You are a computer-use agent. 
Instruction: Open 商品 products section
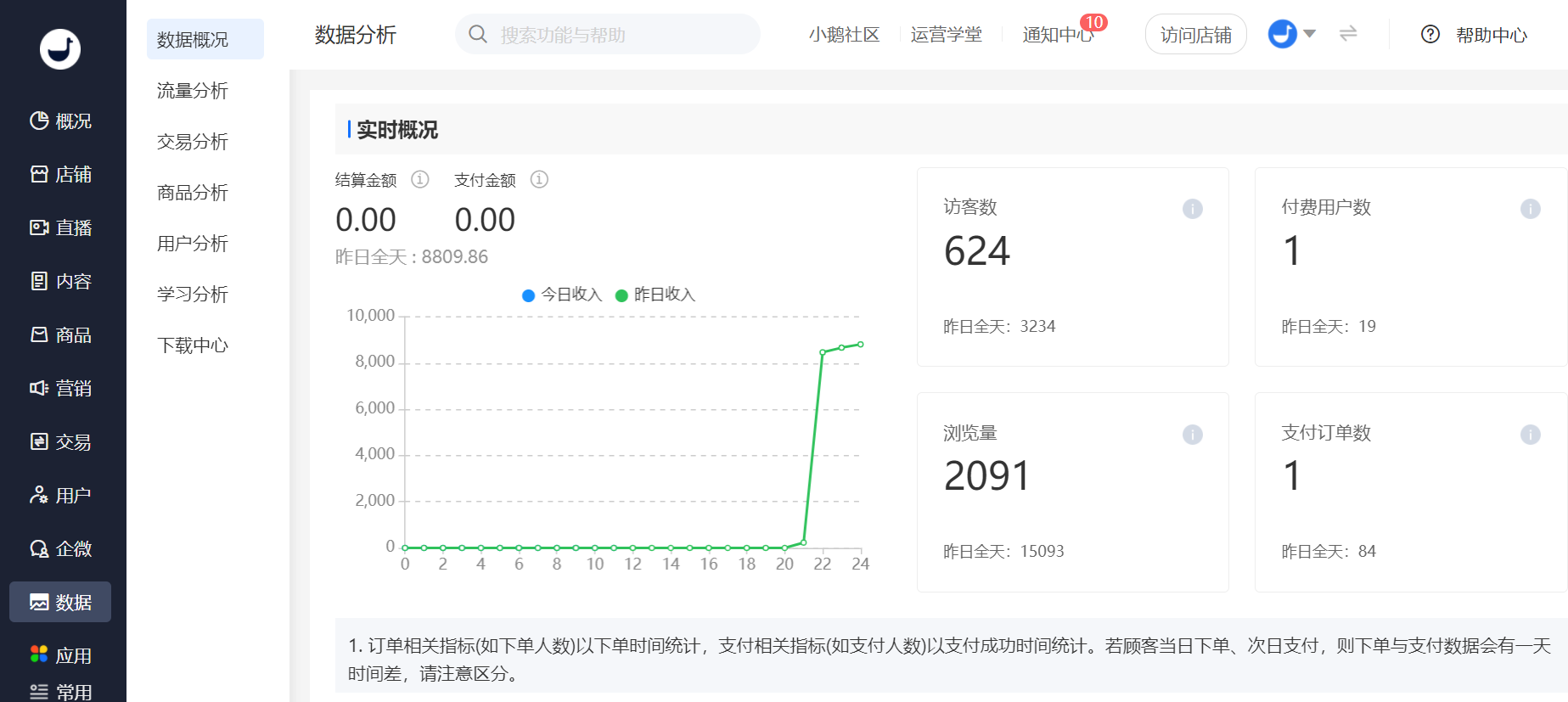click(x=60, y=335)
